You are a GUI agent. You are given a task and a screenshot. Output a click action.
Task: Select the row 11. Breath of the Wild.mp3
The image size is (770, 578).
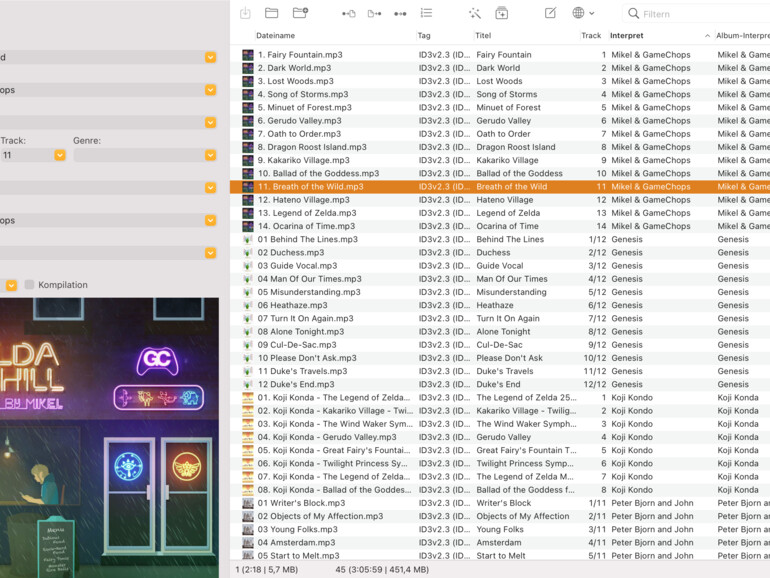[x=500, y=187]
